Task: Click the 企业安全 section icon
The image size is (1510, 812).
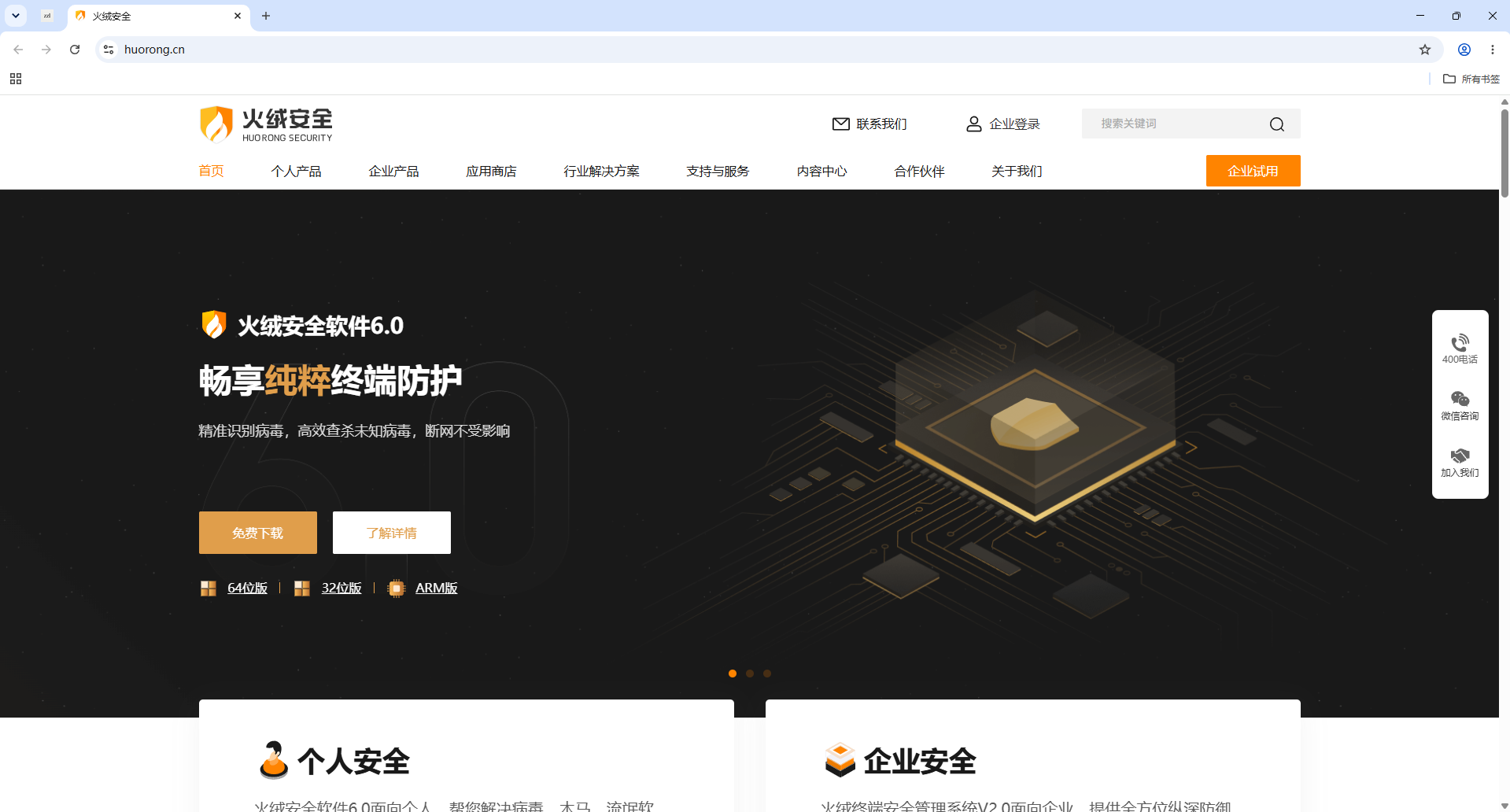Action: [x=840, y=760]
